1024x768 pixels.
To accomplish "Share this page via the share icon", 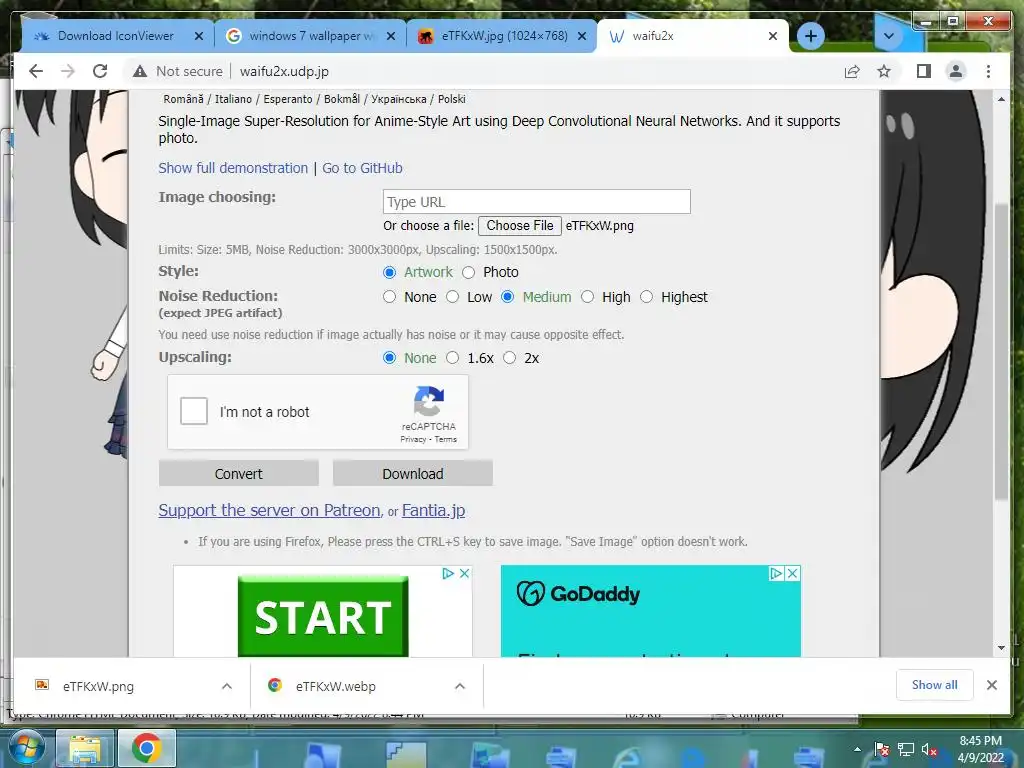I will [x=852, y=71].
